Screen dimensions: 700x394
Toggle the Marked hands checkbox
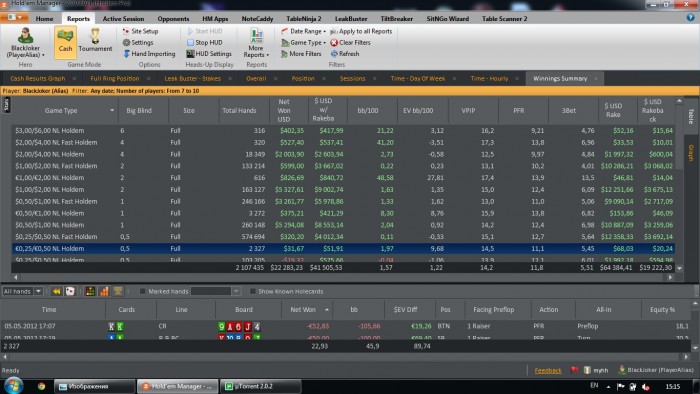(x=142, y=291)
